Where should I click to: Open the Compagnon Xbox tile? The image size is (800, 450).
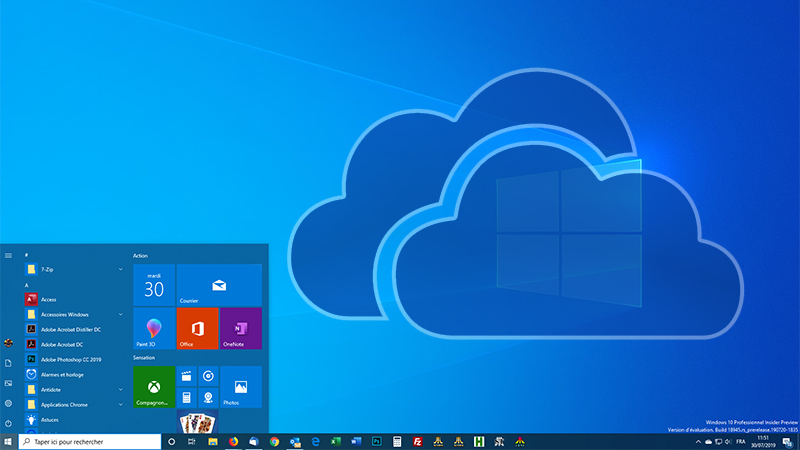(154, 387)
